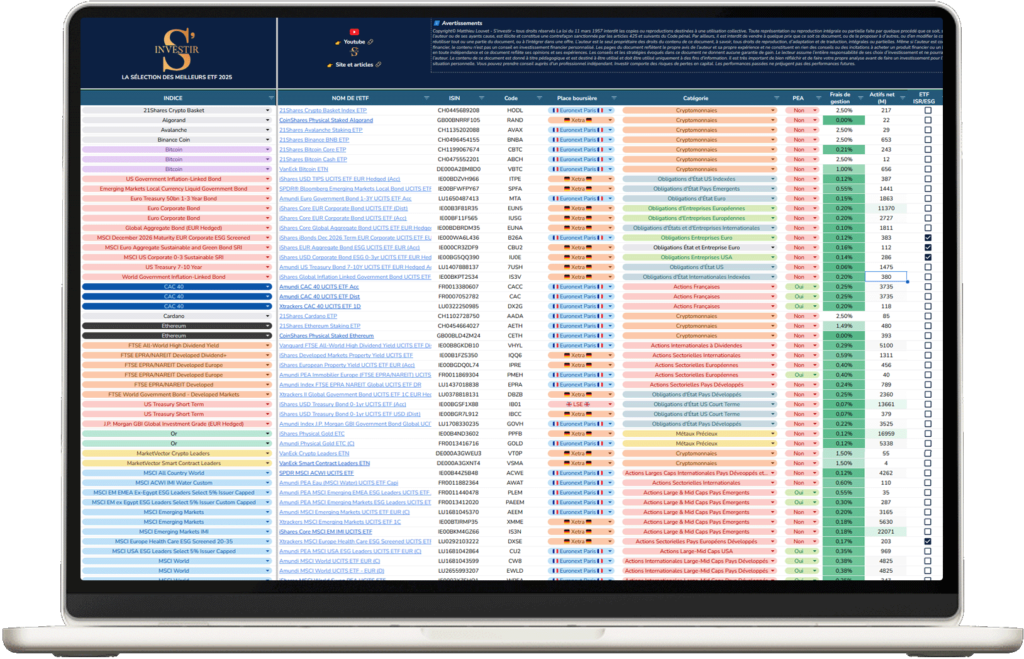Viewport: 1024px width, 659px height.
Task: Select the code cell AADA
Action: pos(515,316)
